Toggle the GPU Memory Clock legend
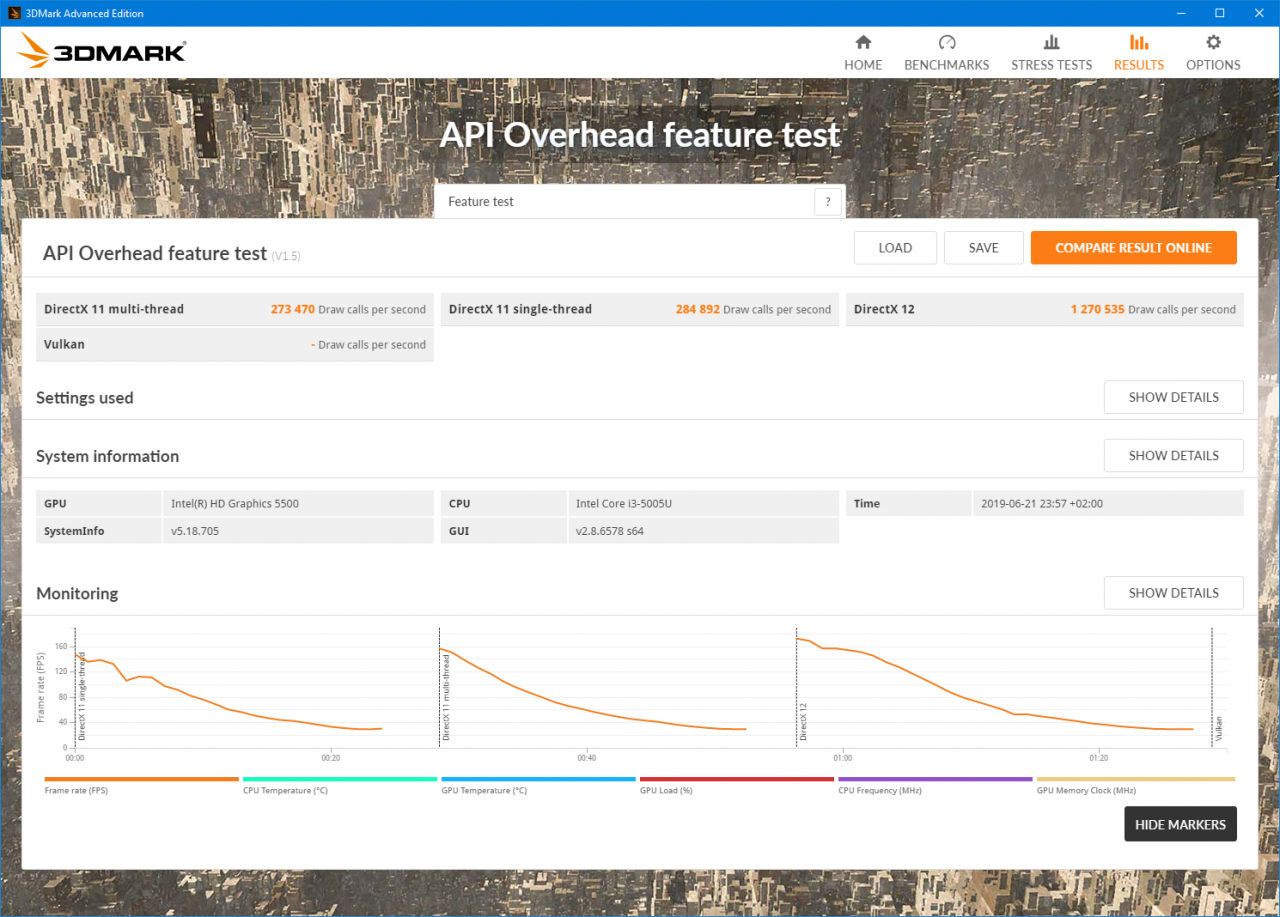The width and height of the screenshot is (1280, 917). click(1135, 785)
